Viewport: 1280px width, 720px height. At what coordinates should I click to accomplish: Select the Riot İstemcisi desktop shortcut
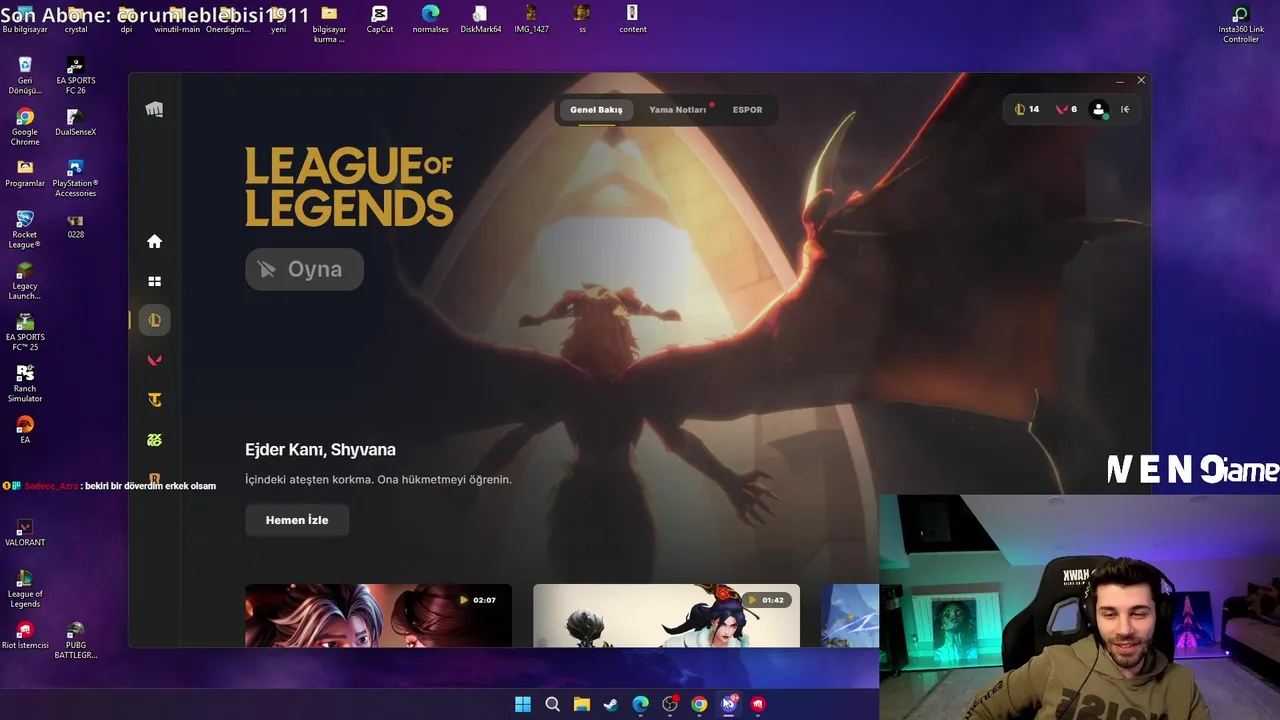coord(25,635)
